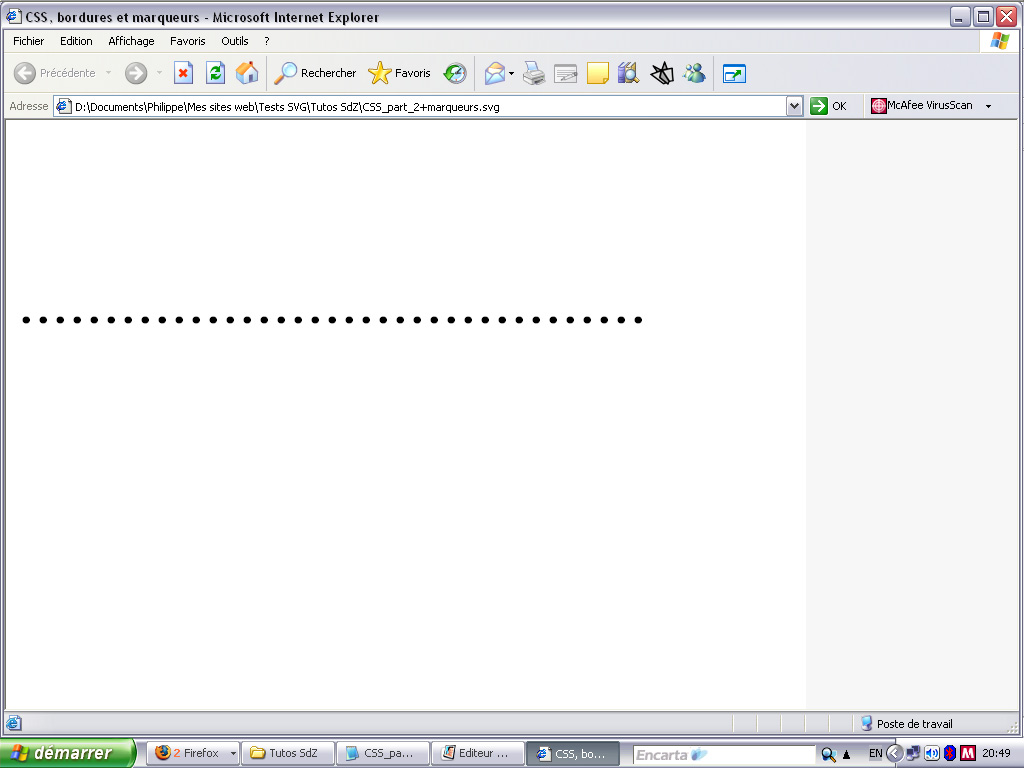Click the IE icon in status bar
The image size is (1024, 768).
13,723
